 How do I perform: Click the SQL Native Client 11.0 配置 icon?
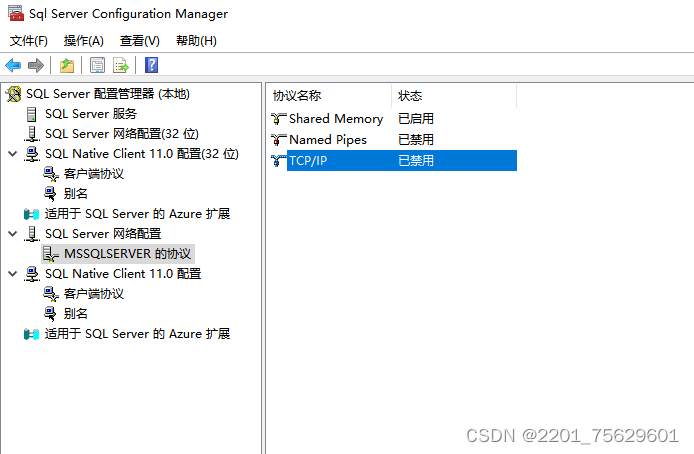click(31, 274)
